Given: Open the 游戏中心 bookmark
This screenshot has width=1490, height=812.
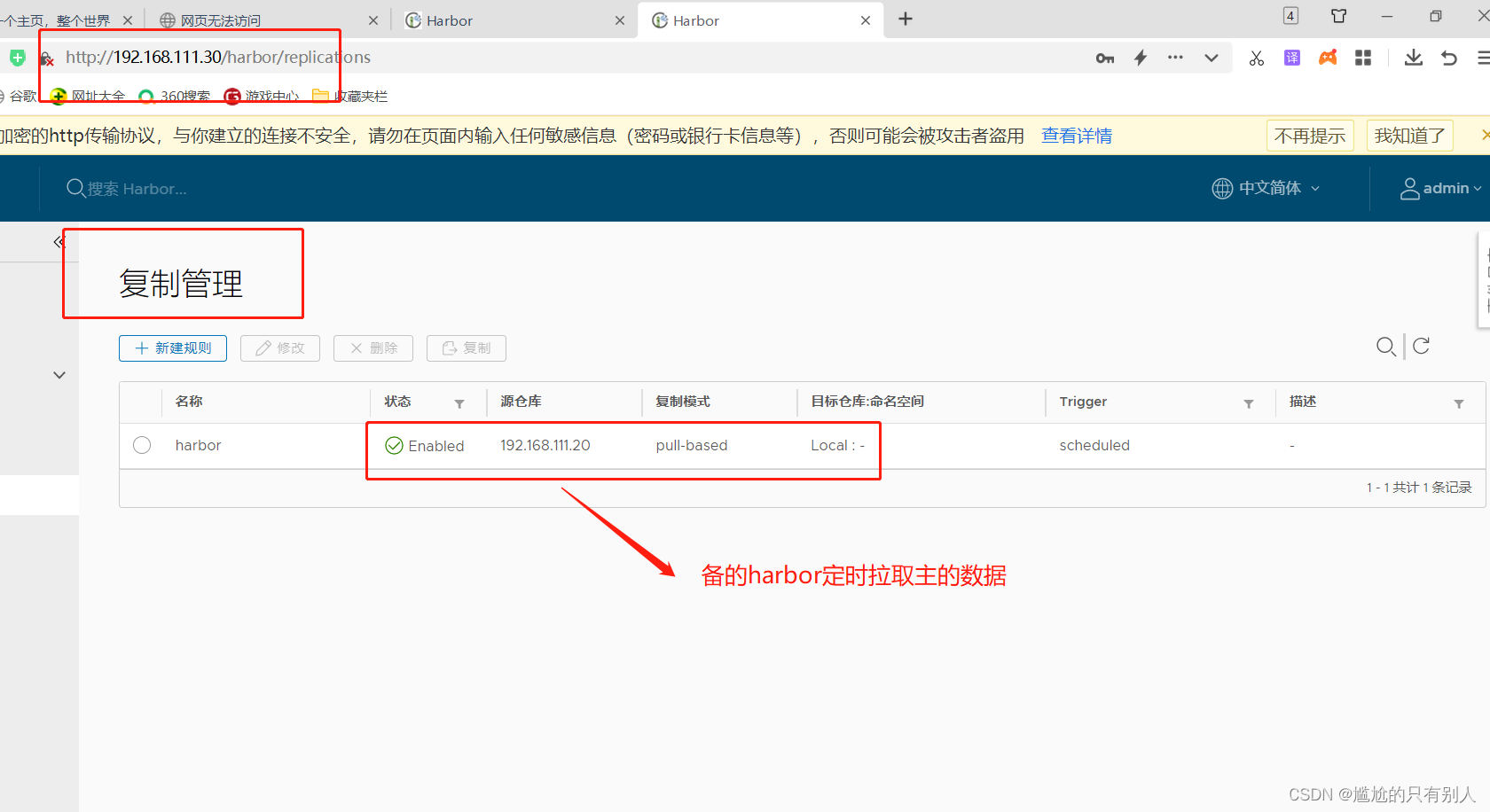Looking at the screenshot, I should tap(262, 96).
